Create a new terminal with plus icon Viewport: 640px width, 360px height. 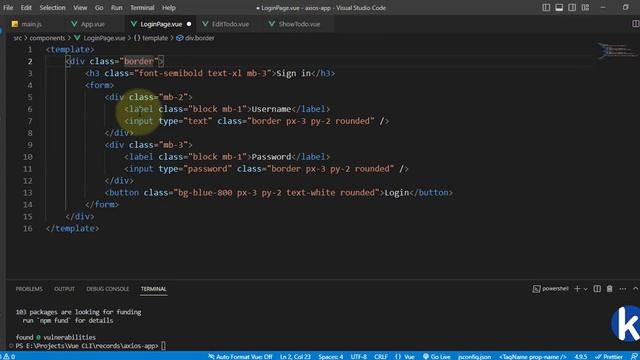[x=577, y=289]
